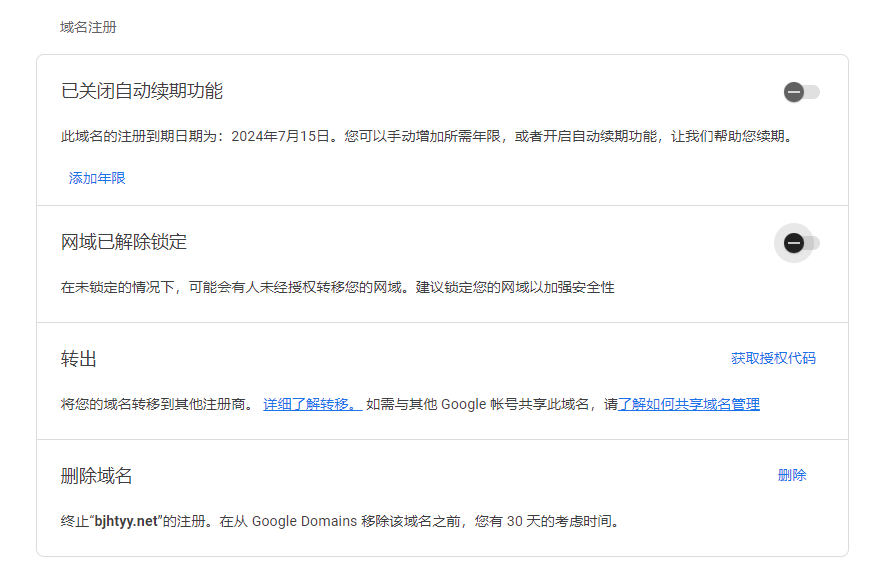The width and height of the screenshot is (875, 574).
Task: Select the 已关闭自动续期功能 heading
Action: 142,91
